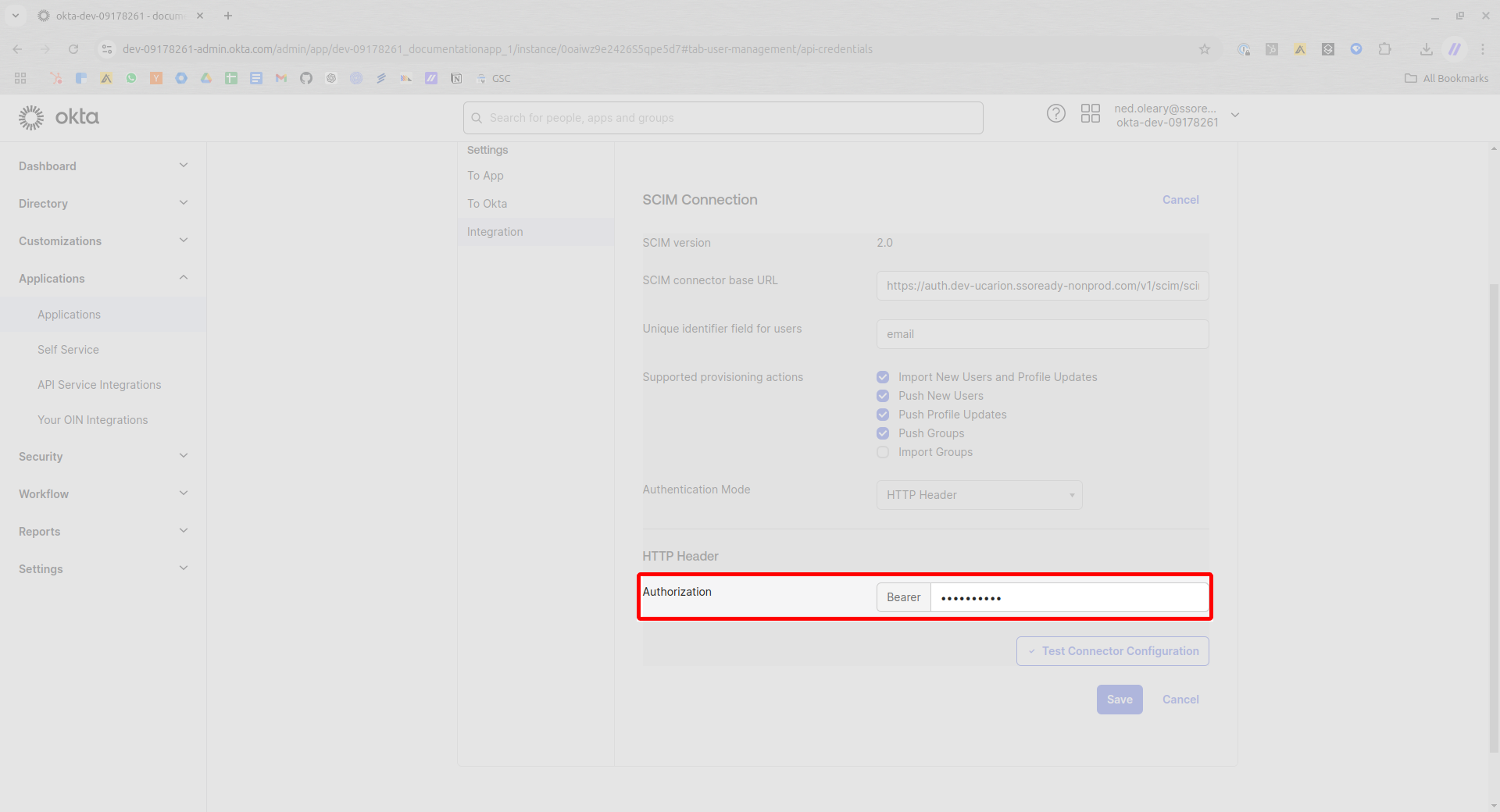Open the Authentication Mode HTTP Header dropdown
This screenshot has width=1500, height=812.
[979, 495]
